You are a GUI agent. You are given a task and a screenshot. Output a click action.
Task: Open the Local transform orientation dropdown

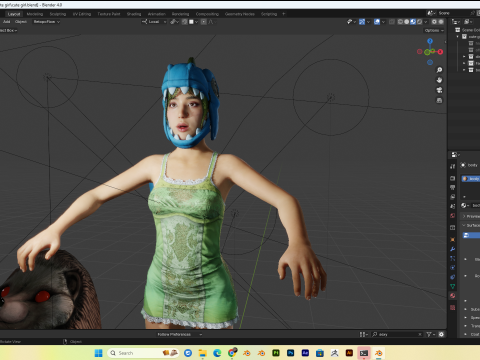pyautogui.click(x=154, y=22)
